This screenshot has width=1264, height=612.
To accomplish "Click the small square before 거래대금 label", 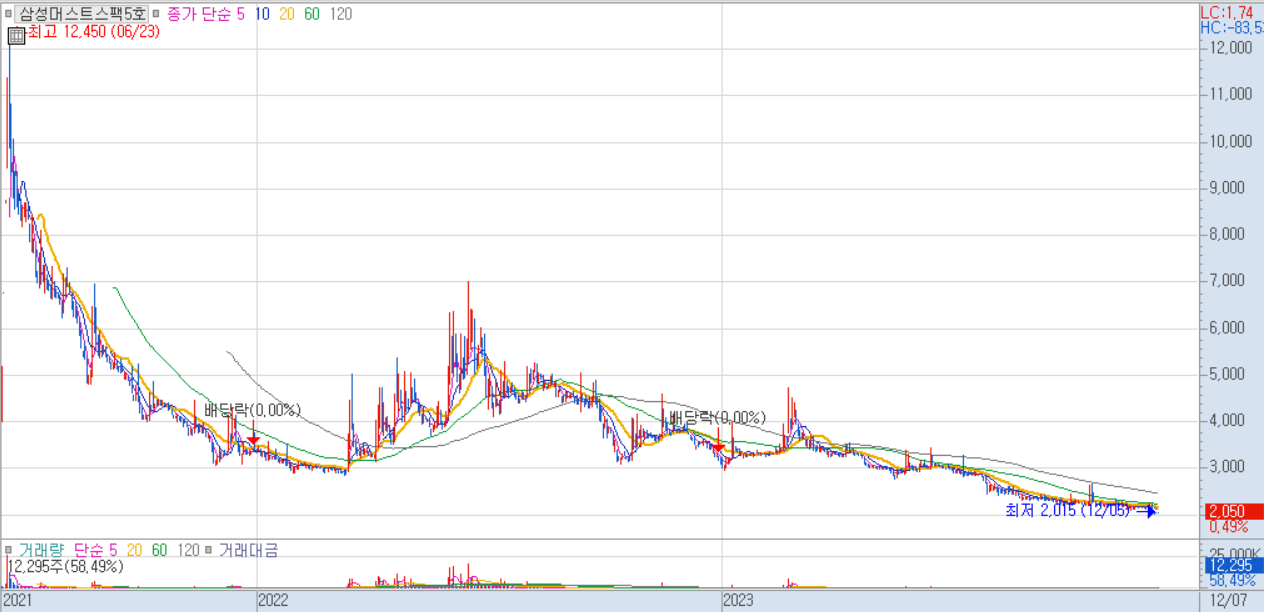I will point(210,550).
